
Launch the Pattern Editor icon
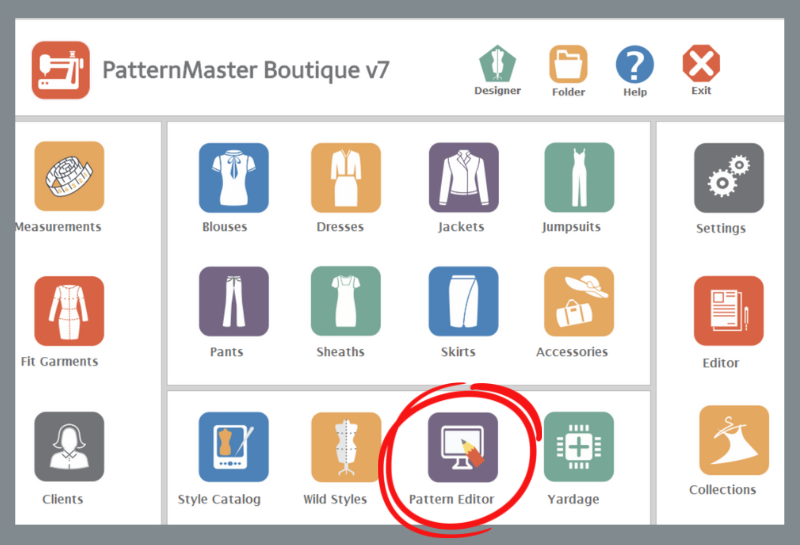click(463, 447)
